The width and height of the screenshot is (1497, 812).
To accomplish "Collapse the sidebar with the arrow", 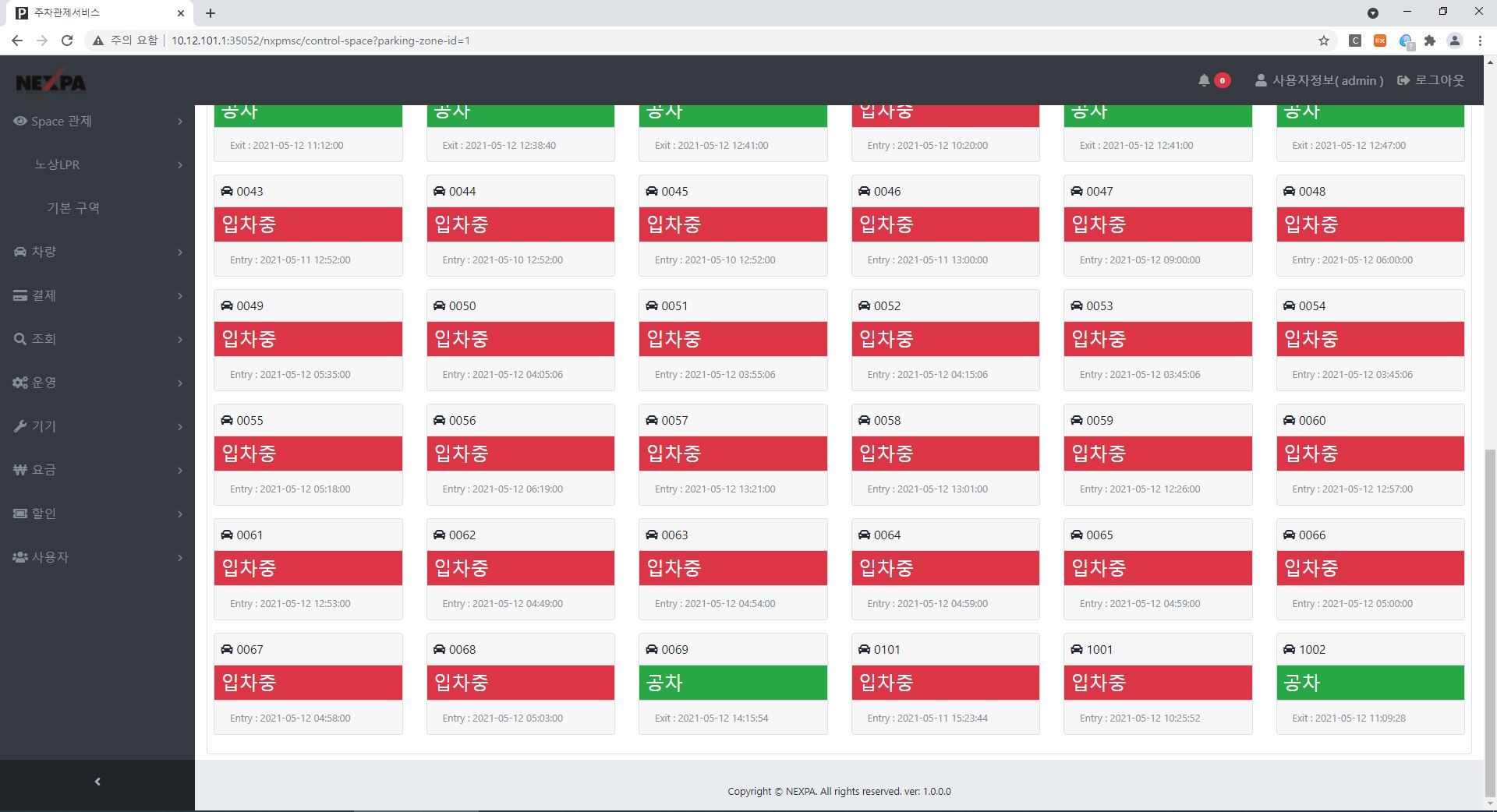I will (x=97, y=782).
